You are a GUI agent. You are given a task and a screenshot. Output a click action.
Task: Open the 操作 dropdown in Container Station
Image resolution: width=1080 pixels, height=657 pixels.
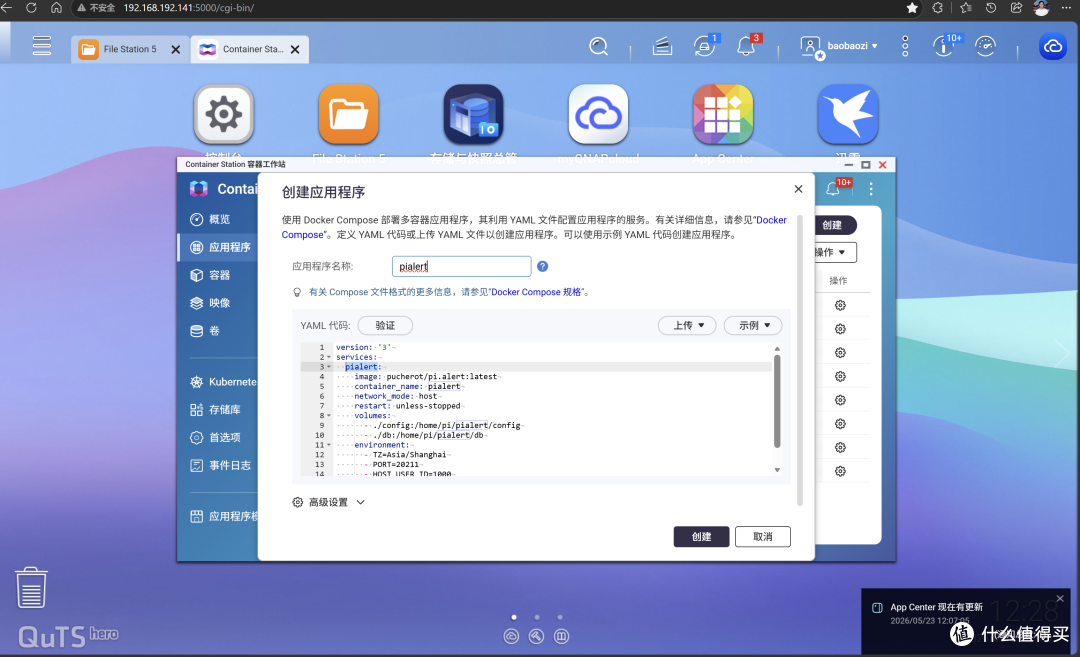834,252
